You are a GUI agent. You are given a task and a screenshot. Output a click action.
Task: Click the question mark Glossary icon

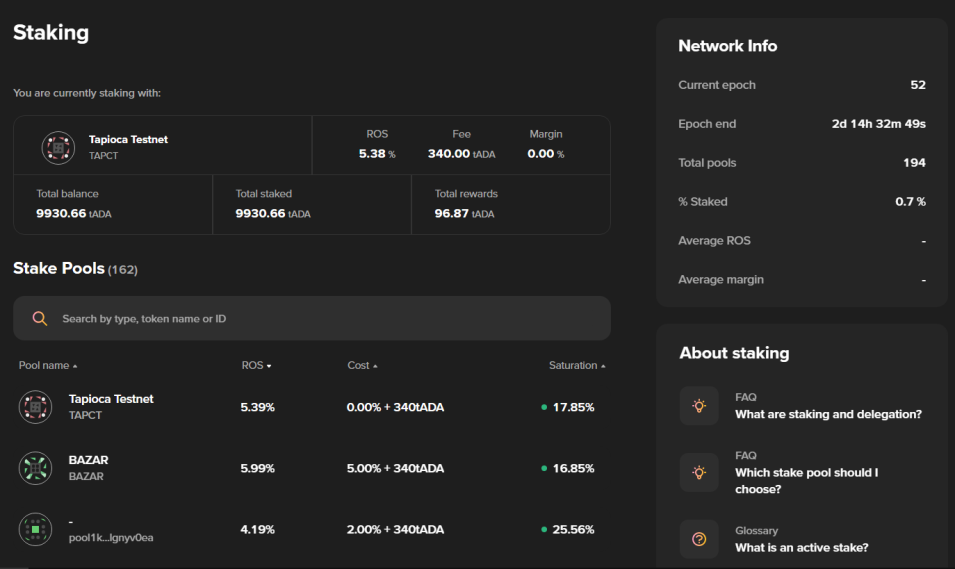coord(699,539)
